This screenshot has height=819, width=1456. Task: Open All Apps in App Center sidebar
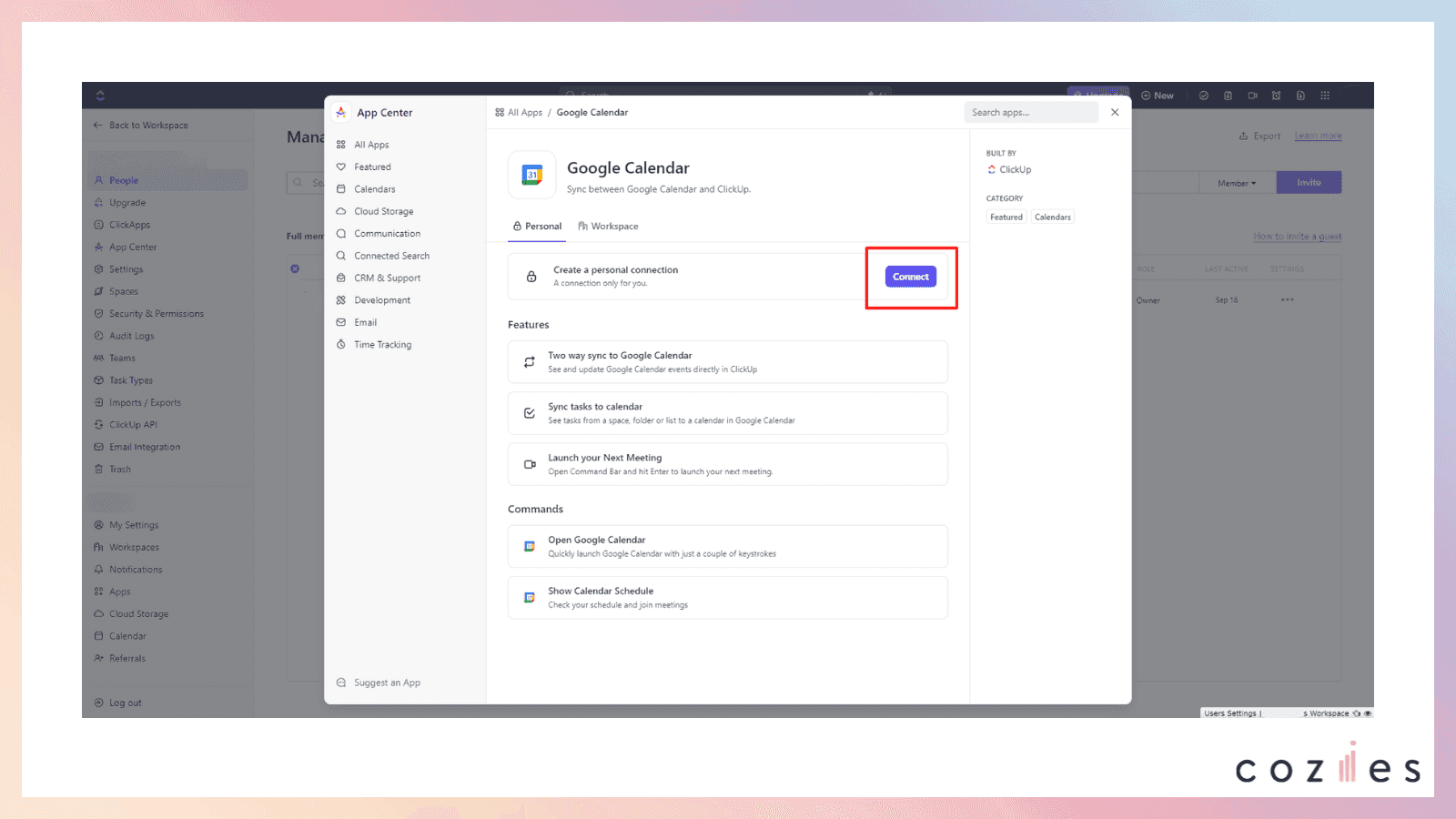(x=371, y=145)
